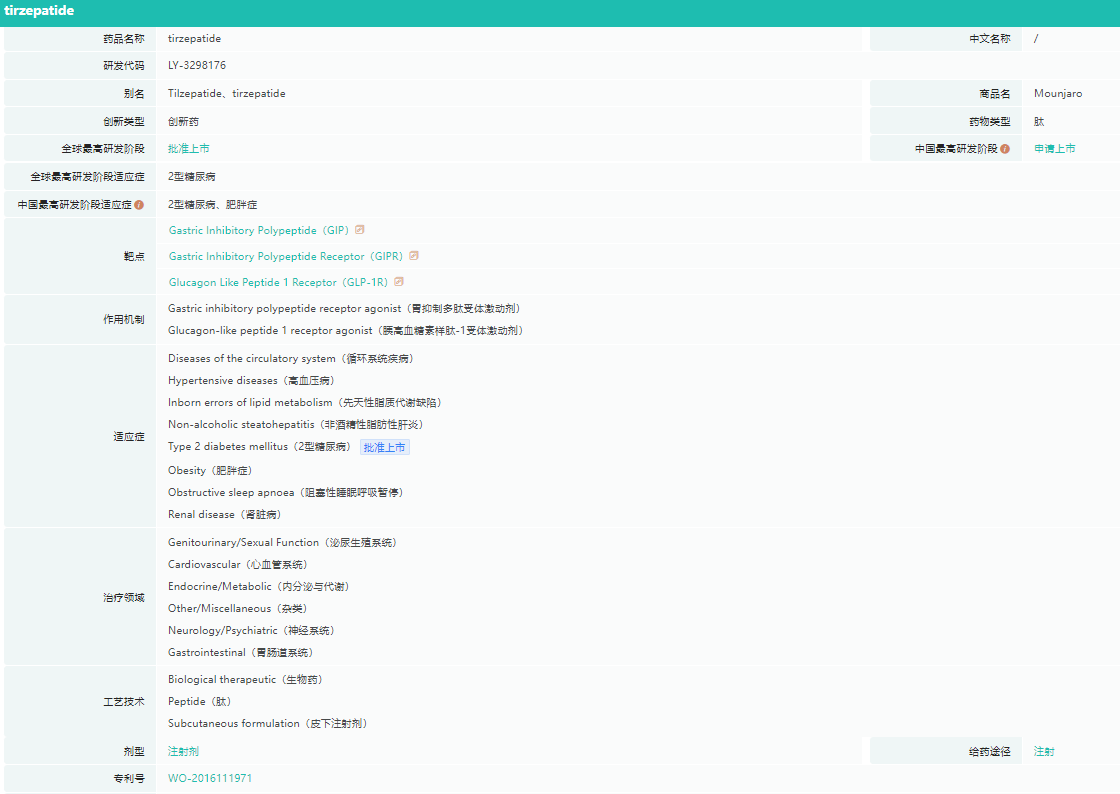Open the external link icon beside GIPR target

pos(414,255)
